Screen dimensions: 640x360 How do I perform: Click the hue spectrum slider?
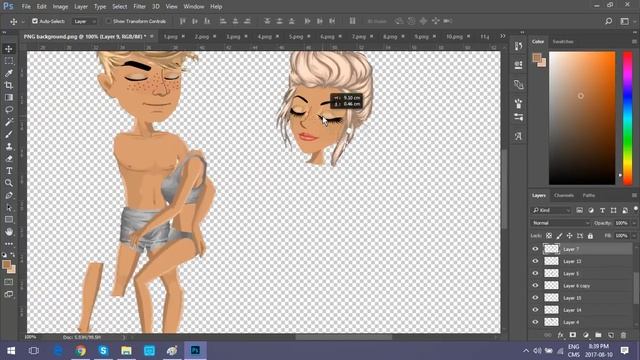click(x=627, y=118)
